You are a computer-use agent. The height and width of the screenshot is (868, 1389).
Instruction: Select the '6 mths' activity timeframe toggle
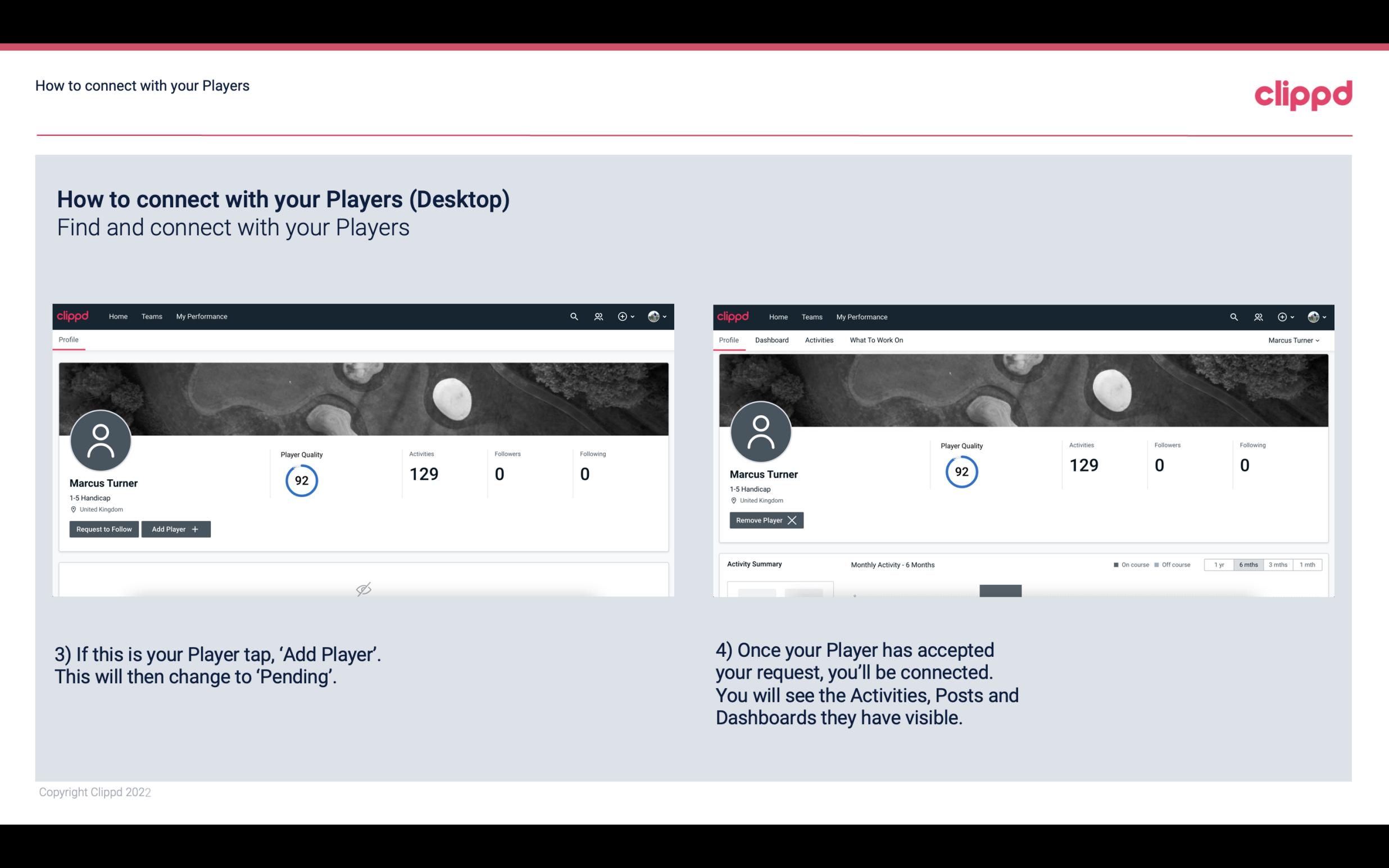click(x=1247, y=564)
